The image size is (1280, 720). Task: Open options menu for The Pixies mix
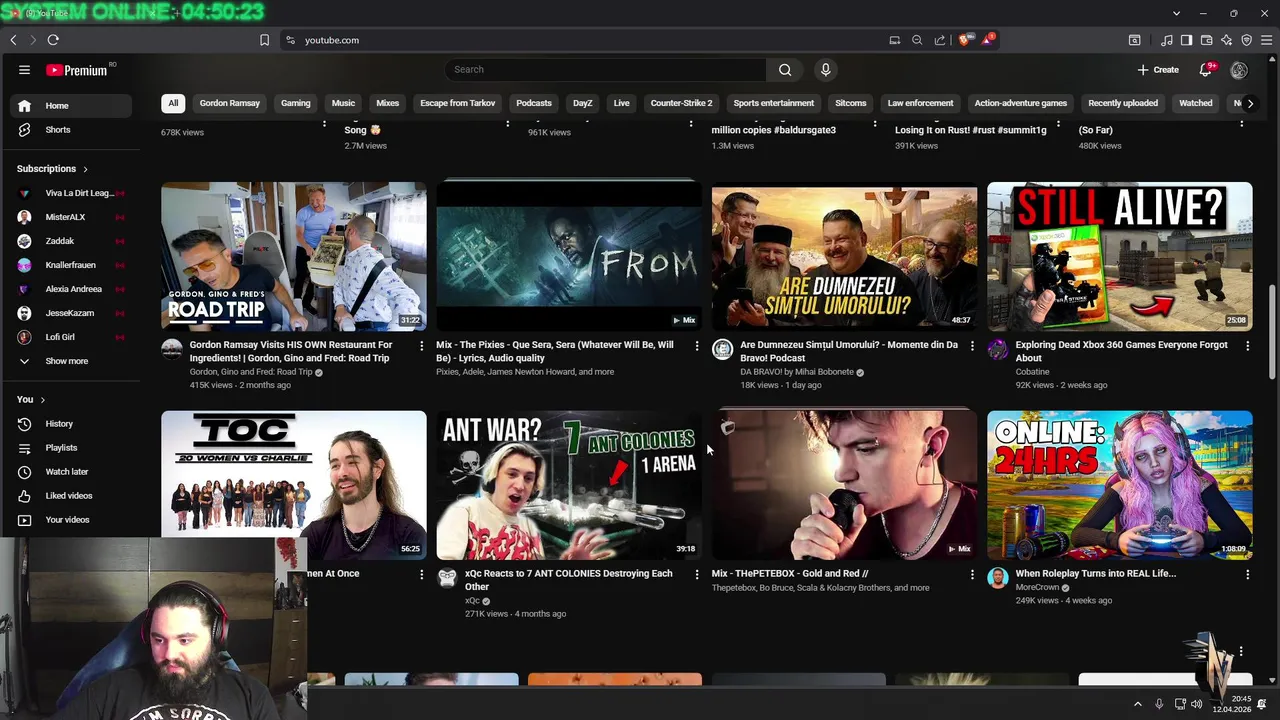697,346
